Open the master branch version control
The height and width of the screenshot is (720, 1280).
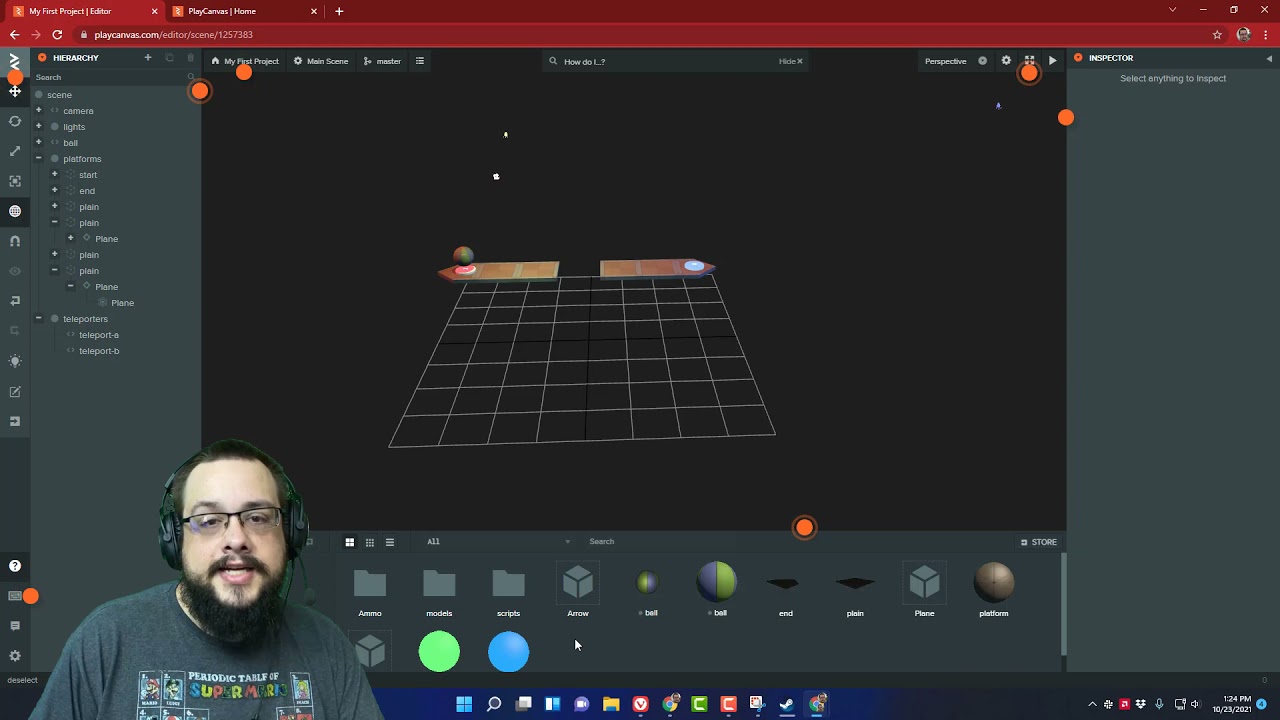point(382,61)
